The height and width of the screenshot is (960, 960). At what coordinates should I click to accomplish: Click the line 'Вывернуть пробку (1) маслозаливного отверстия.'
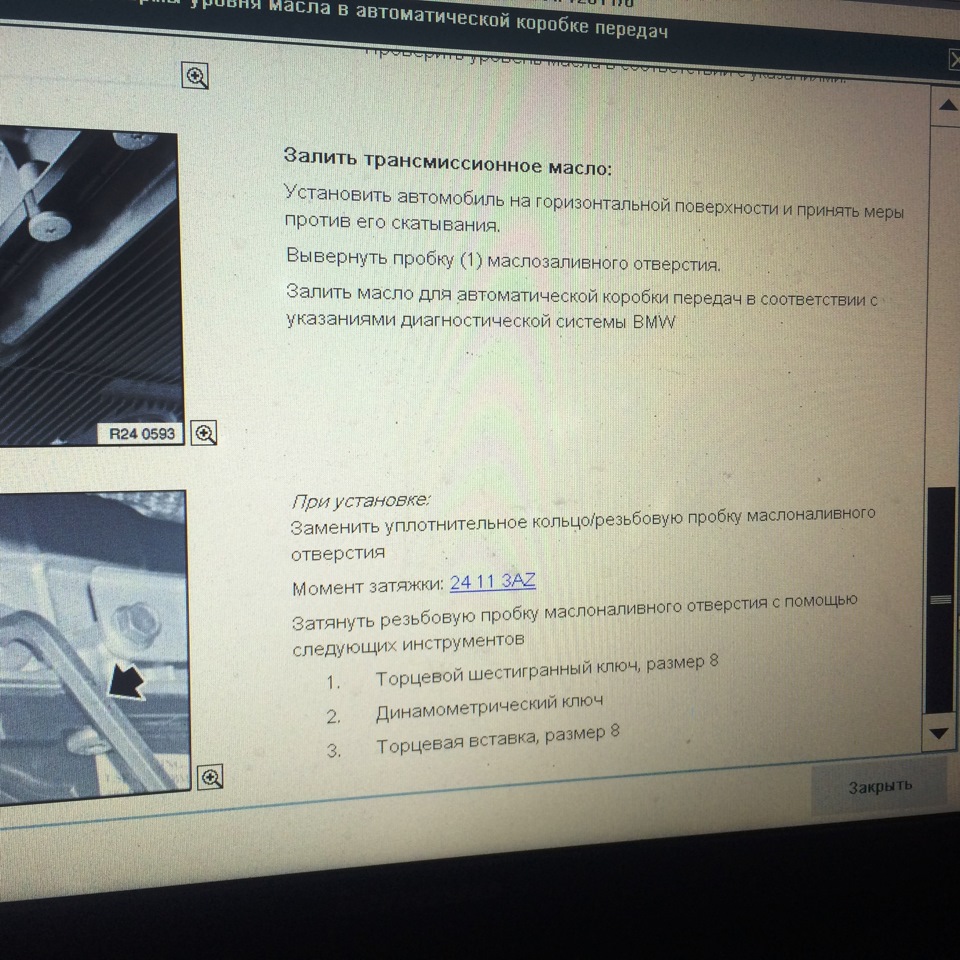pos(503,260)
